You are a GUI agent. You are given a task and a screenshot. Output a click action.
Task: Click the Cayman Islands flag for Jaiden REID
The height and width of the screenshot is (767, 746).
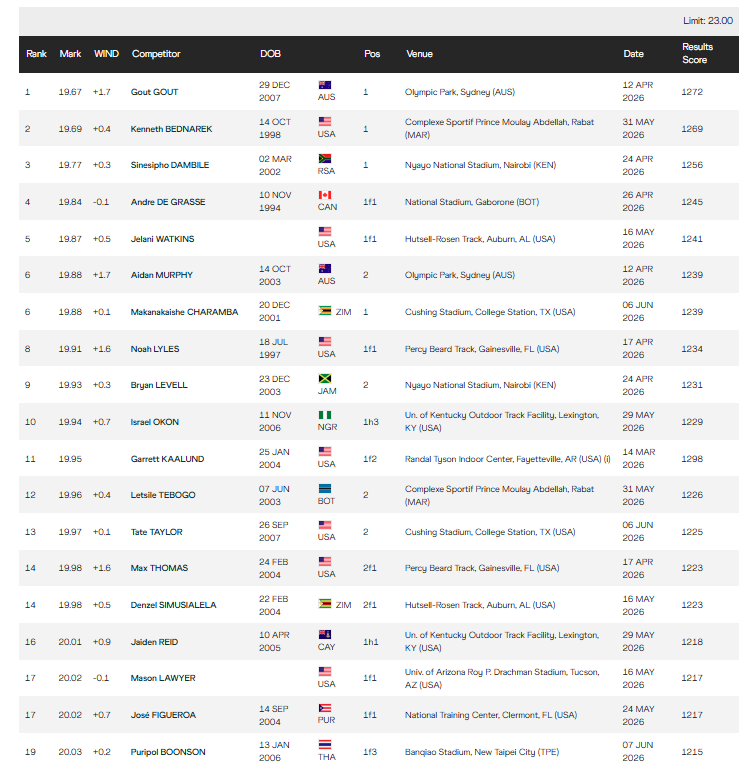[x=324, y=634]
